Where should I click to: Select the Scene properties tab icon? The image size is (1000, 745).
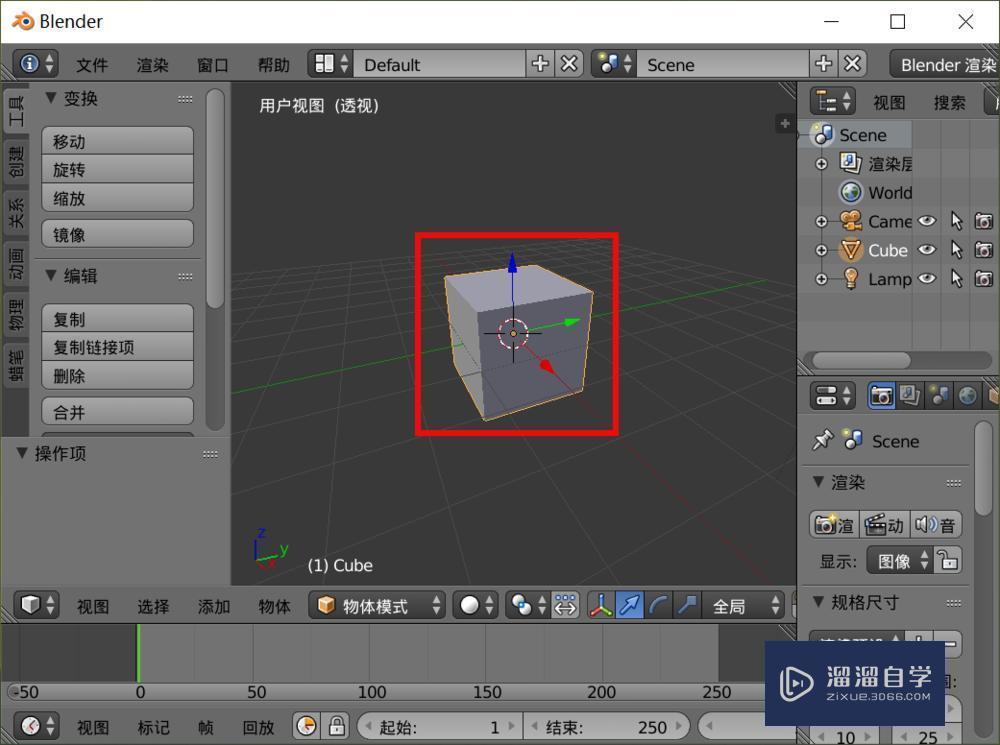[x=939, y=395]
